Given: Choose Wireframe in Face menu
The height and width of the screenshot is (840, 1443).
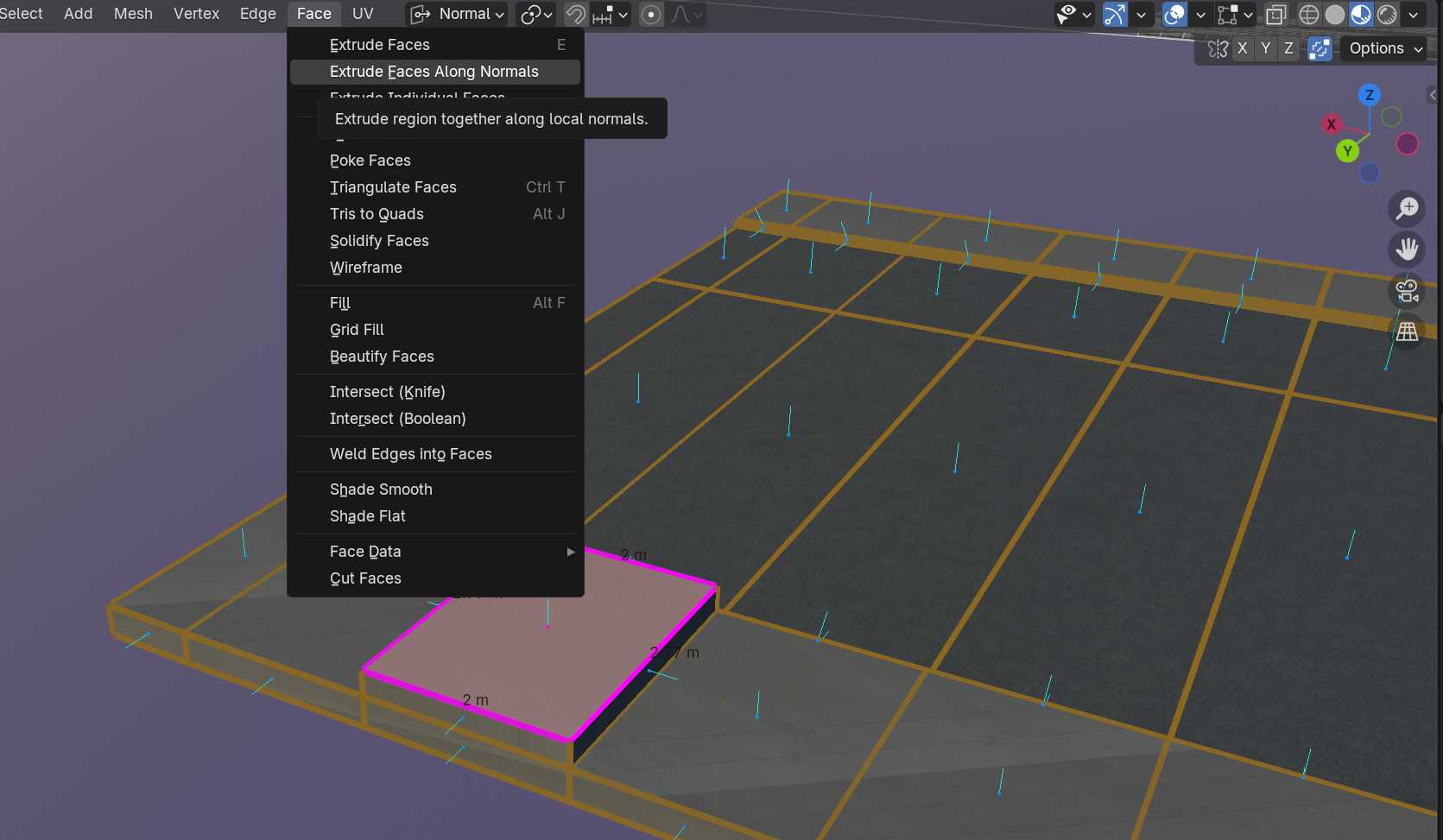Looking at the screenshot, I should pos(435,268).
